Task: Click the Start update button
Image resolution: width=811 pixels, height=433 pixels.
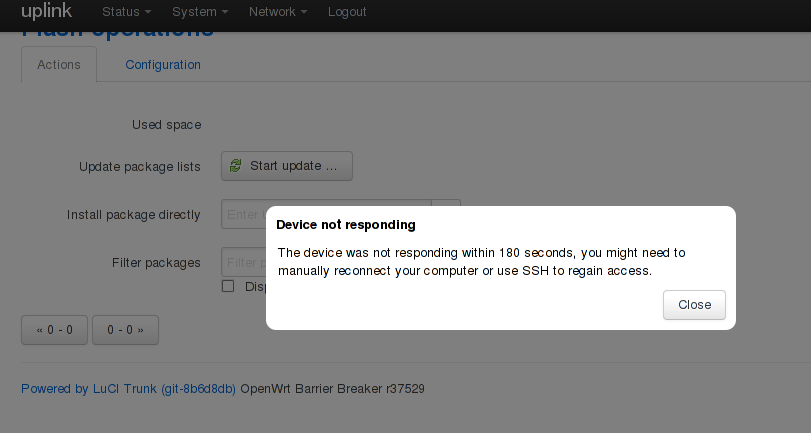Action: pos(287,166)
